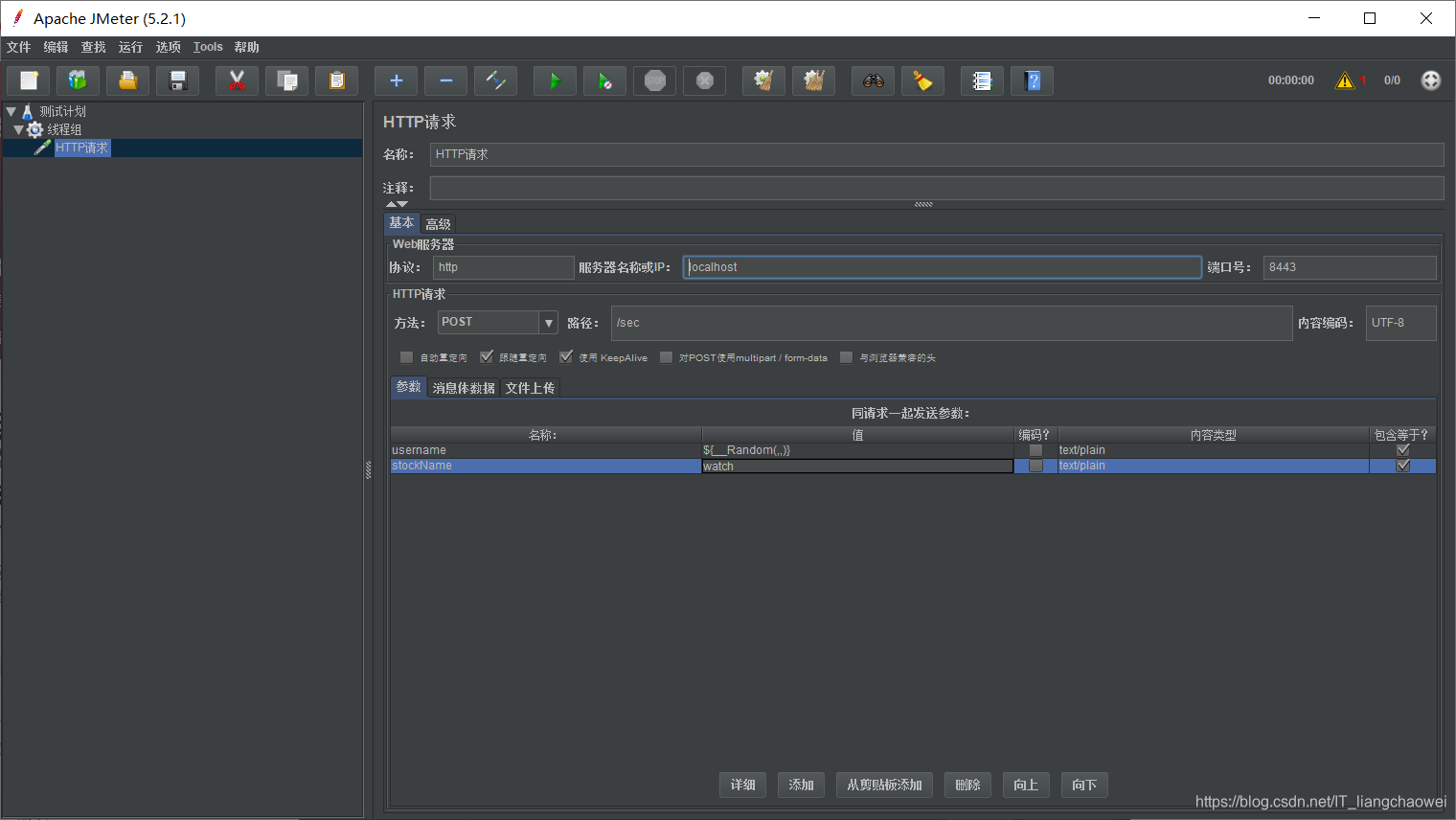This screenshot has width=1456, height=820.
Task: Click the Toggle enable/disable toolbar icon
Action: click(495, 81)
